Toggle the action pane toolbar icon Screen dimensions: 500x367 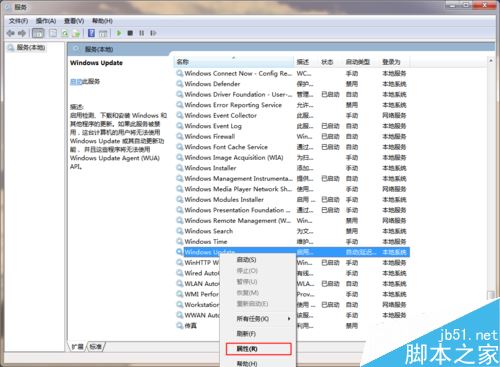103,33
